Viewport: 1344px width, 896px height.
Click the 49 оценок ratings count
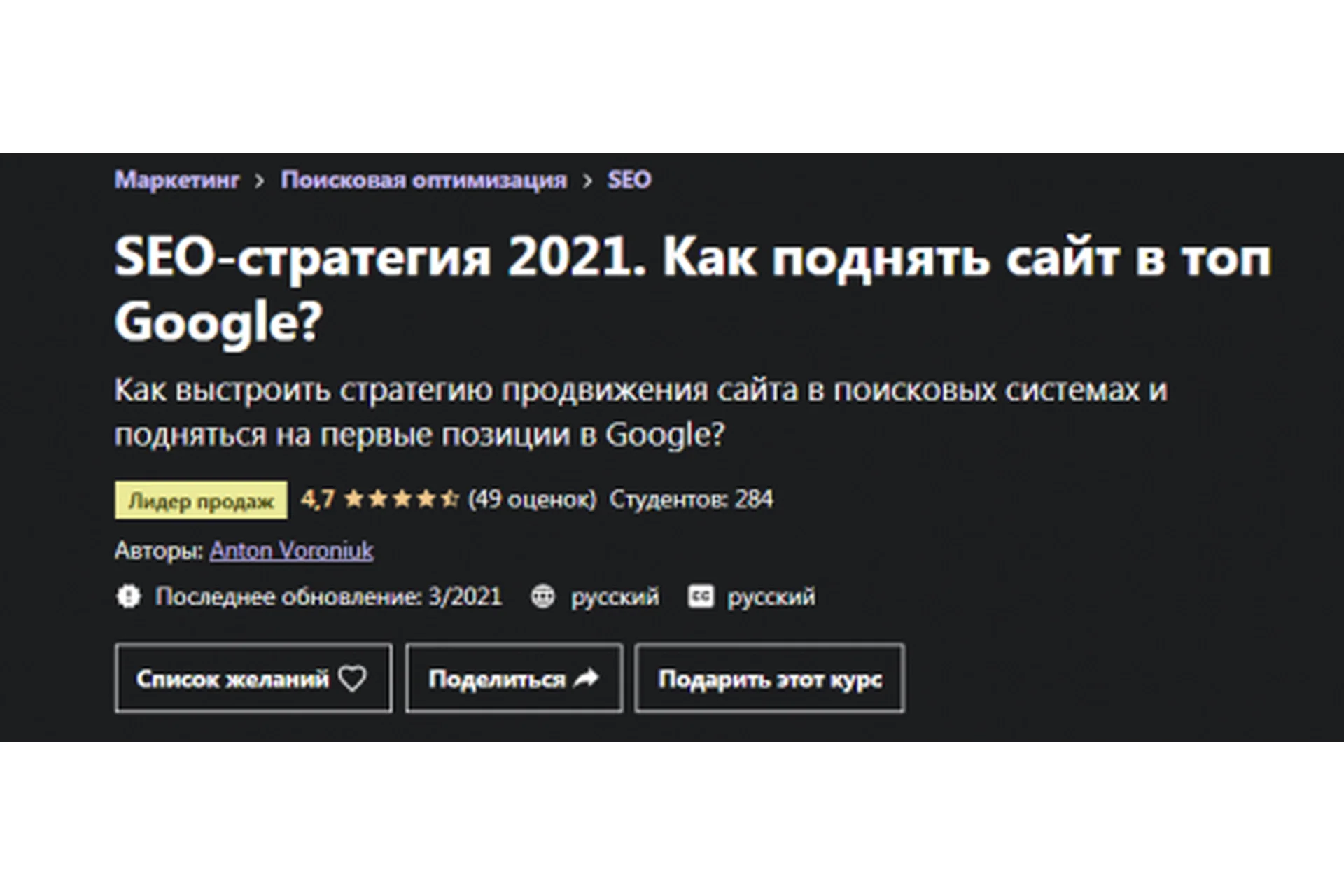(532, 498)
